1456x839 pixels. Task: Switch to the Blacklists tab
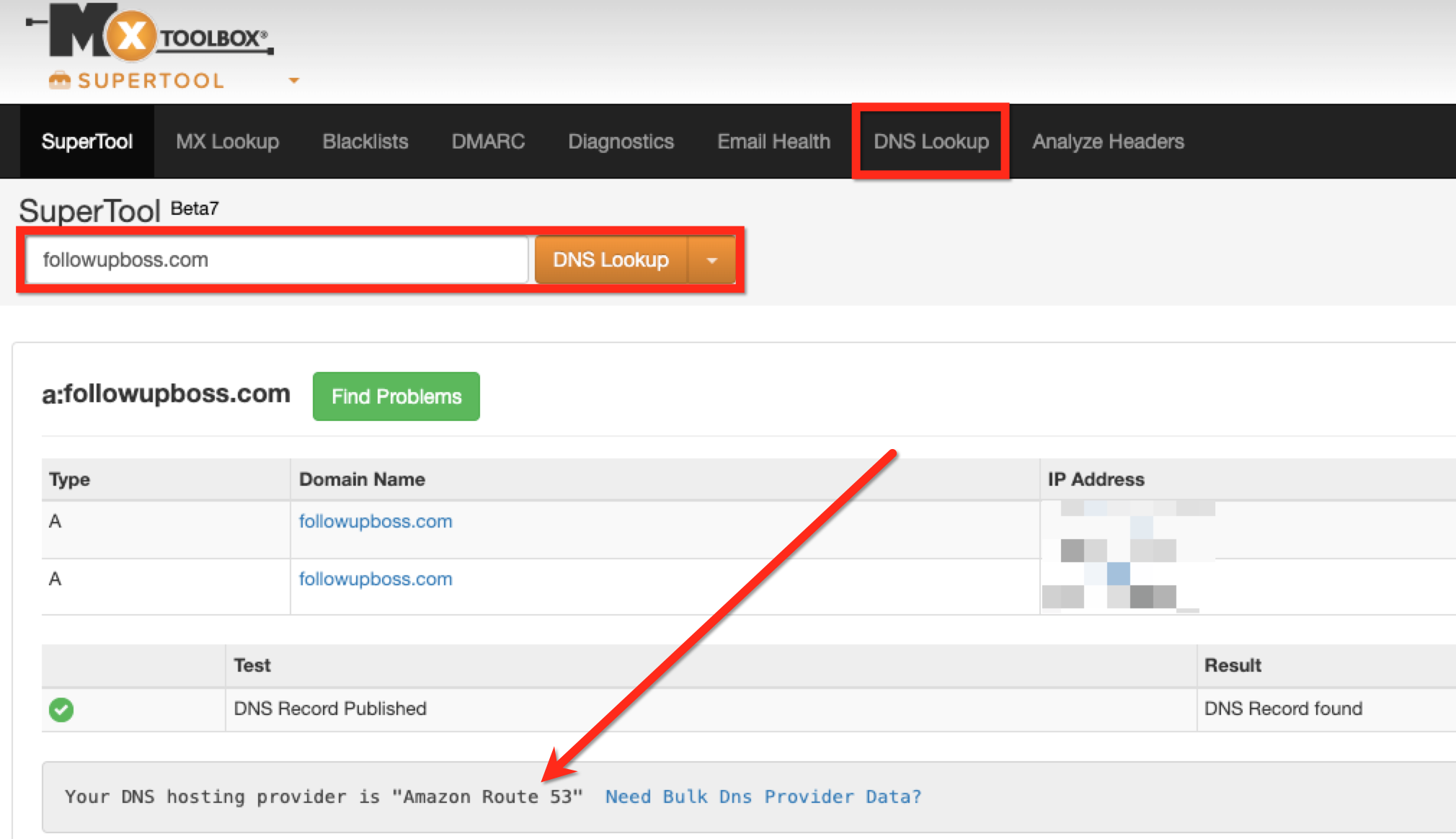(365, 141)
